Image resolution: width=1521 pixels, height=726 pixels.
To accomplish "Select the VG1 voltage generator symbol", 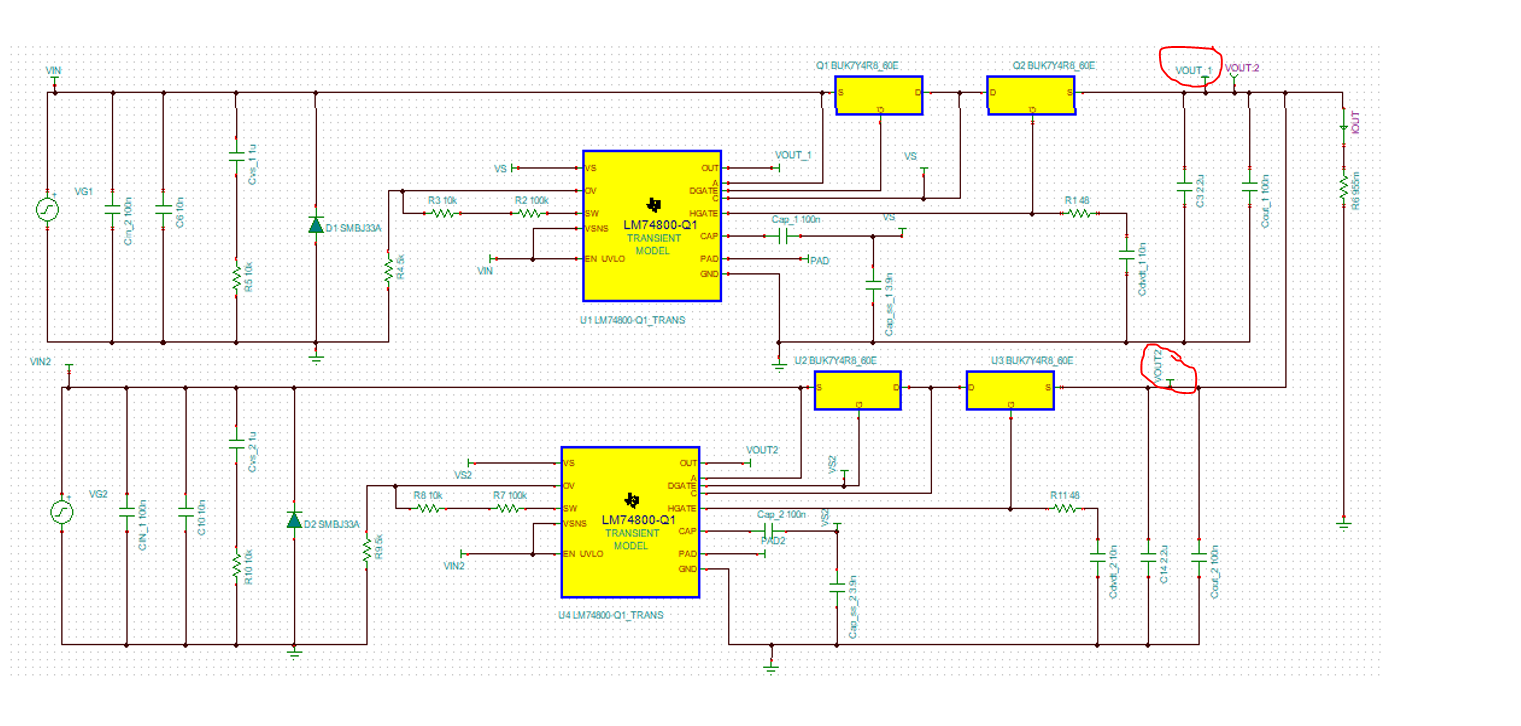I will tap(47, 209).
